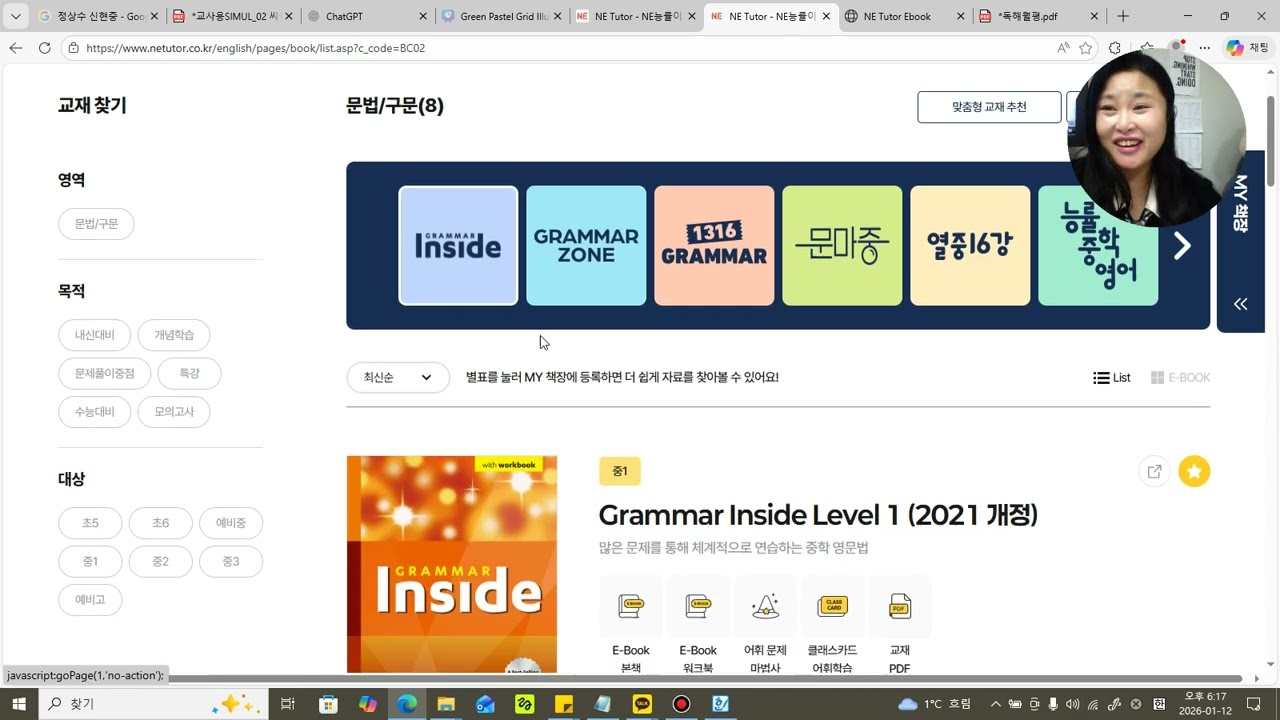Click the external link icon beside the star
The width and height of the screenshot is (1280, 720).
click(1154, 472)
